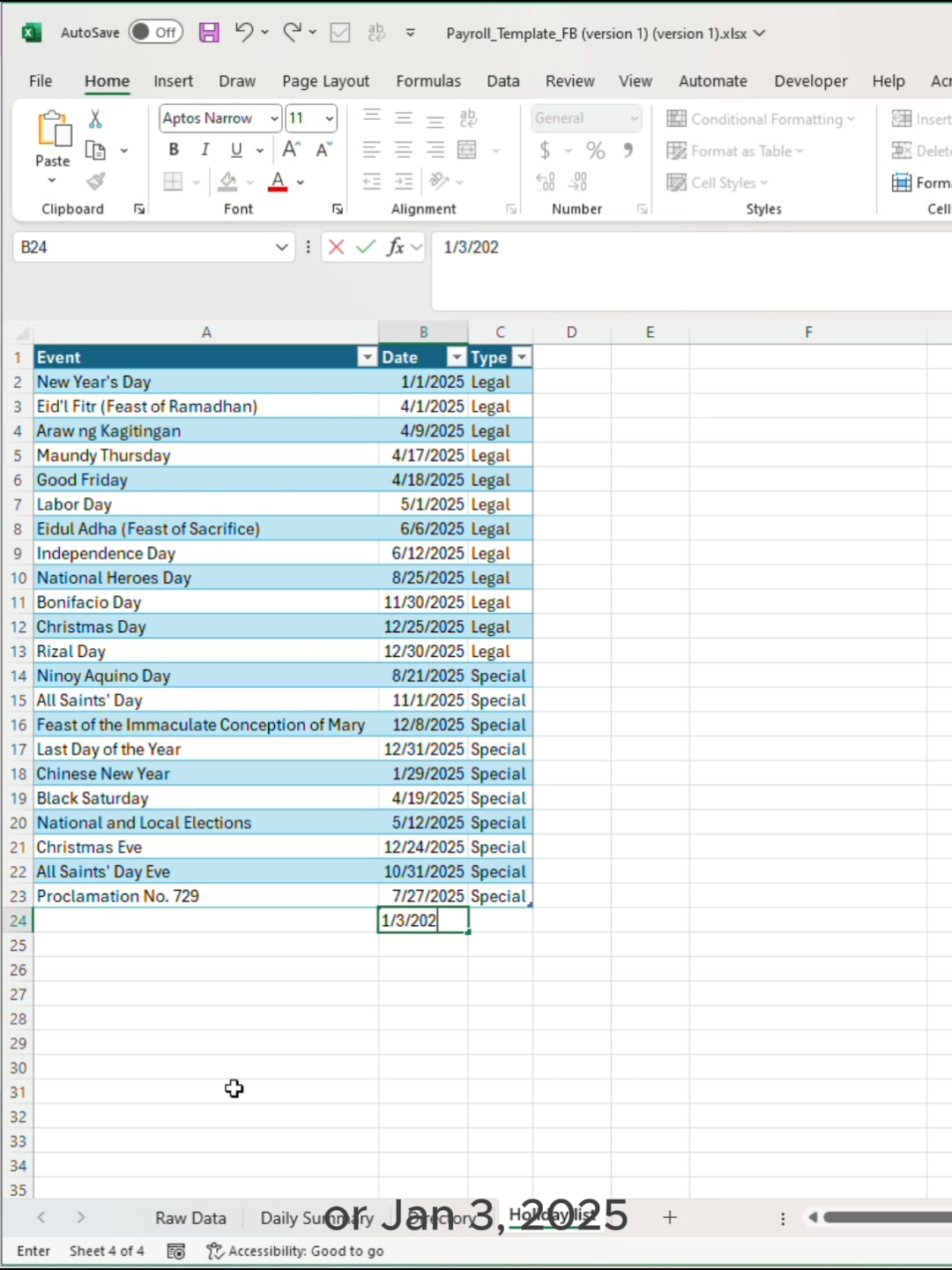Cancel the cell entry with X
Image resolution: width=952 pixels, height=1270 pixels.
pos(336,247)
